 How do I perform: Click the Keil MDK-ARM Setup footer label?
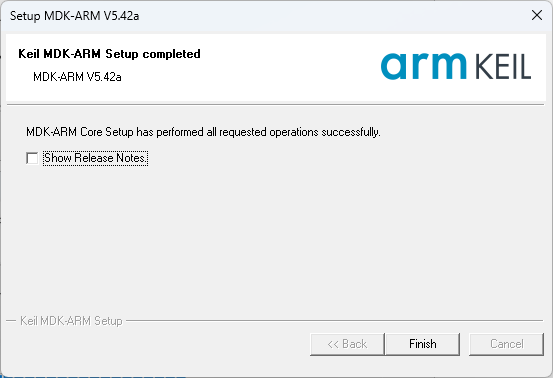71,321
